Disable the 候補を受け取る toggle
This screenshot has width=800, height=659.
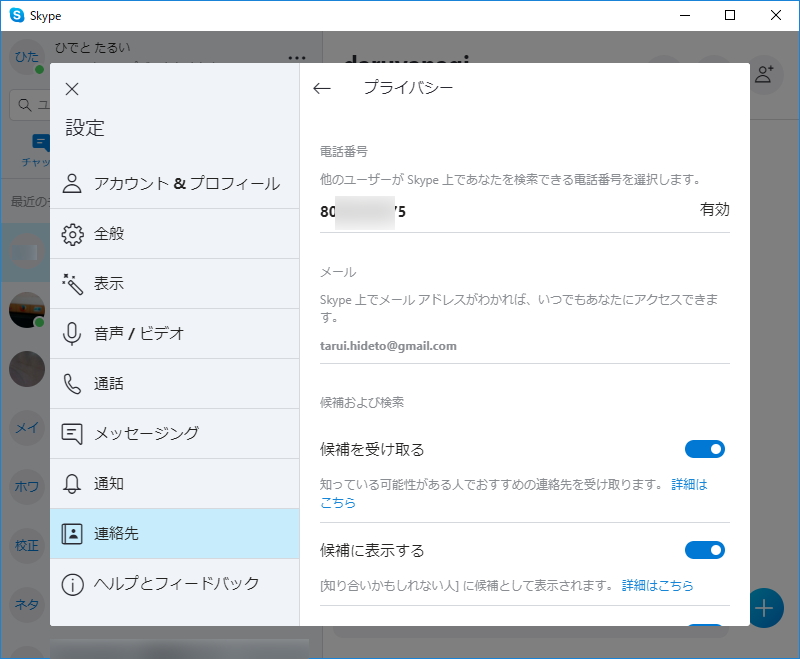705,450
